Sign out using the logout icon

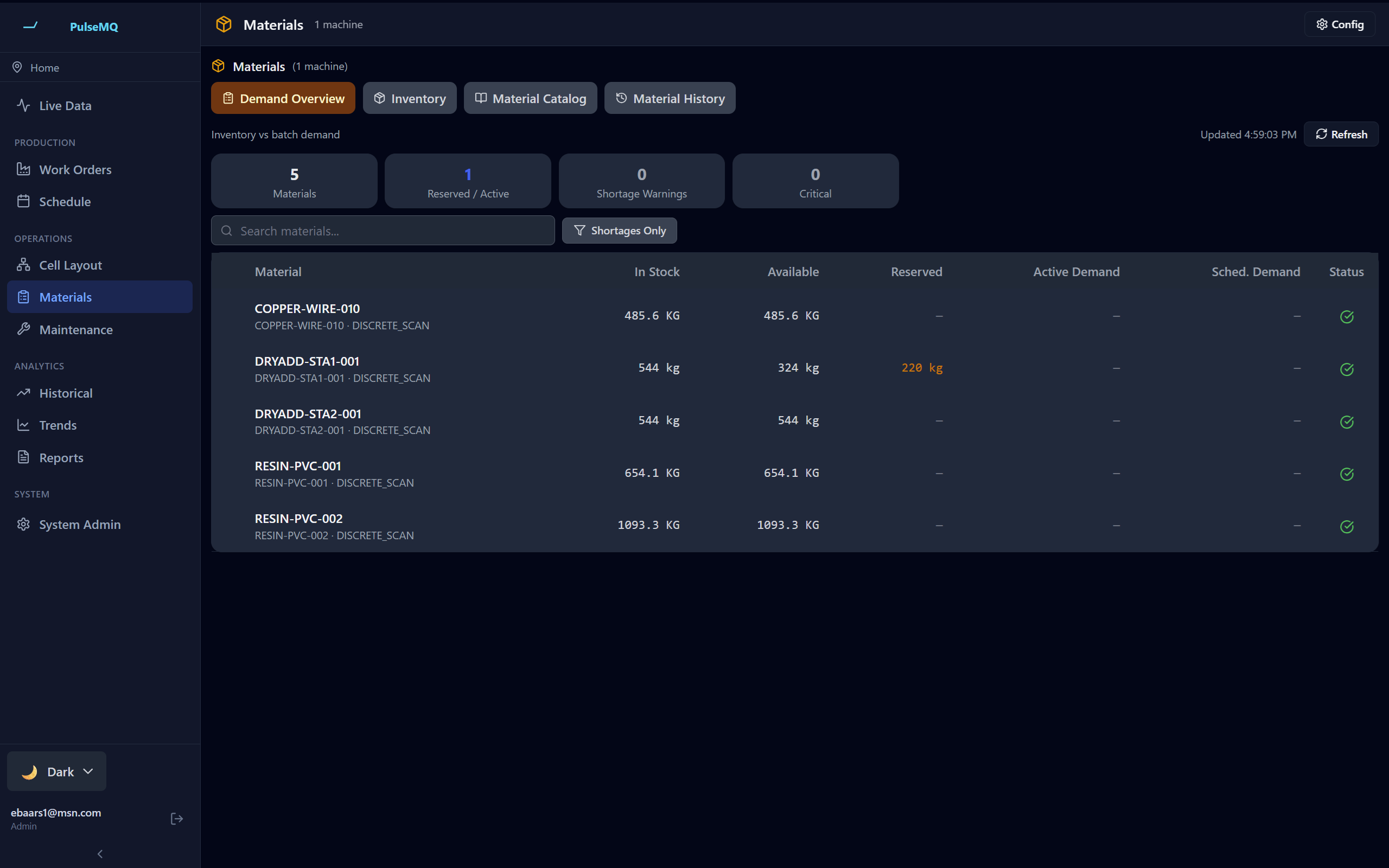176,818
